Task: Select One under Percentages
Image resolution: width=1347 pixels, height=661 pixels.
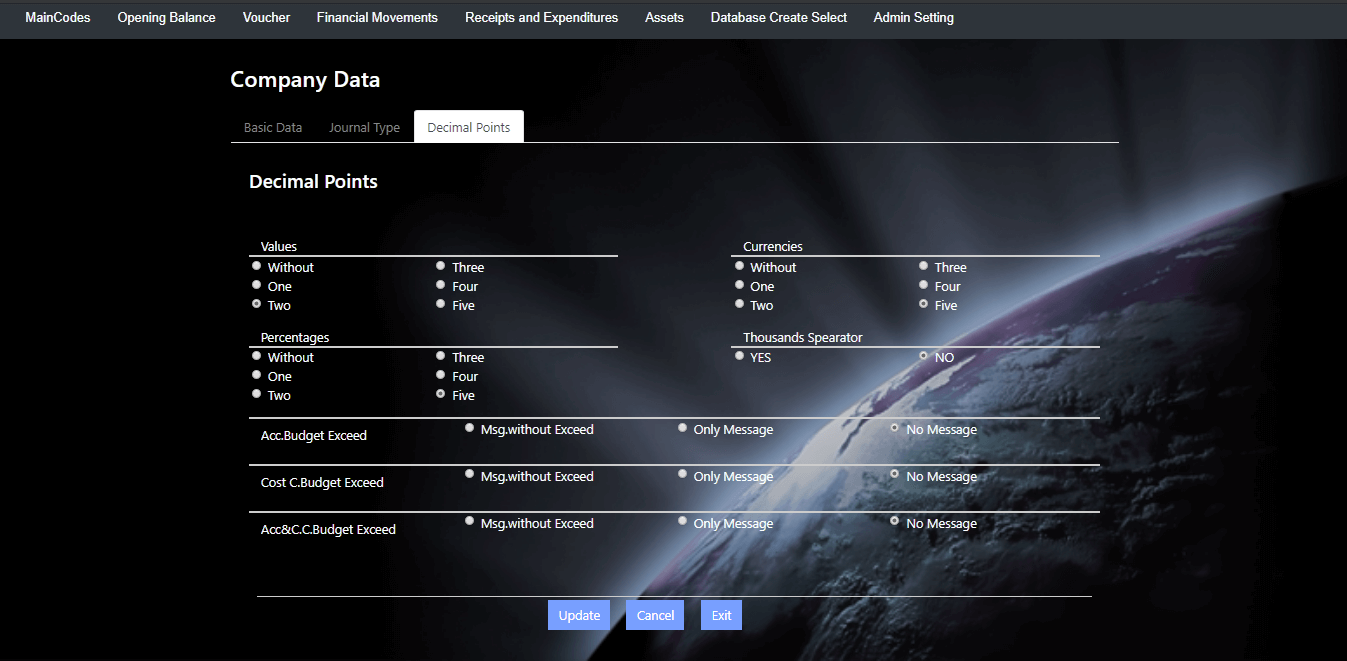Action: (x=257, y=375)
